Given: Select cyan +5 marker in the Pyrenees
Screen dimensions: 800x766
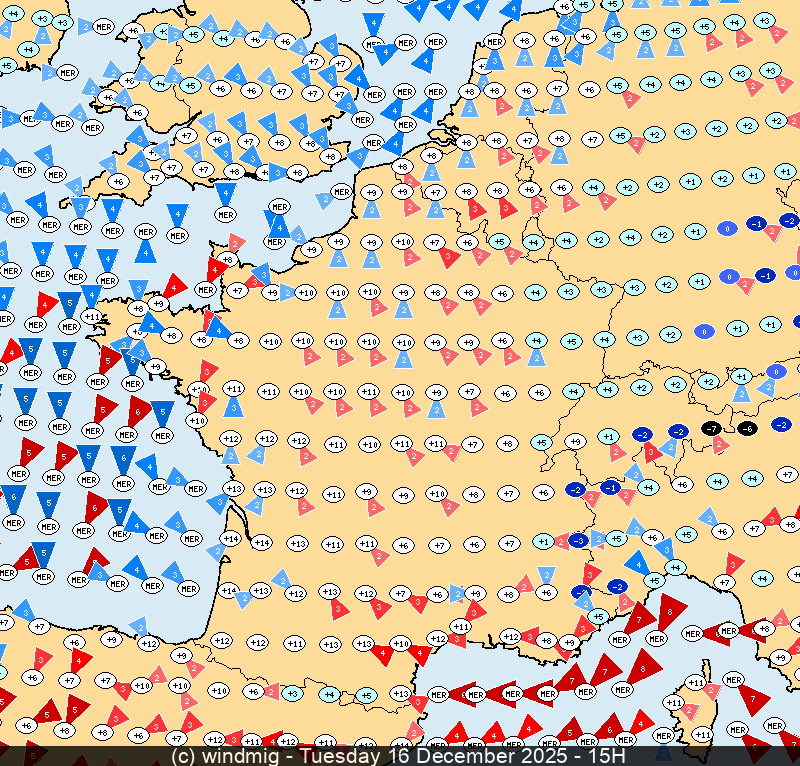Looking at the screenshot, I should pyautogui.click(x=366, y=695).
